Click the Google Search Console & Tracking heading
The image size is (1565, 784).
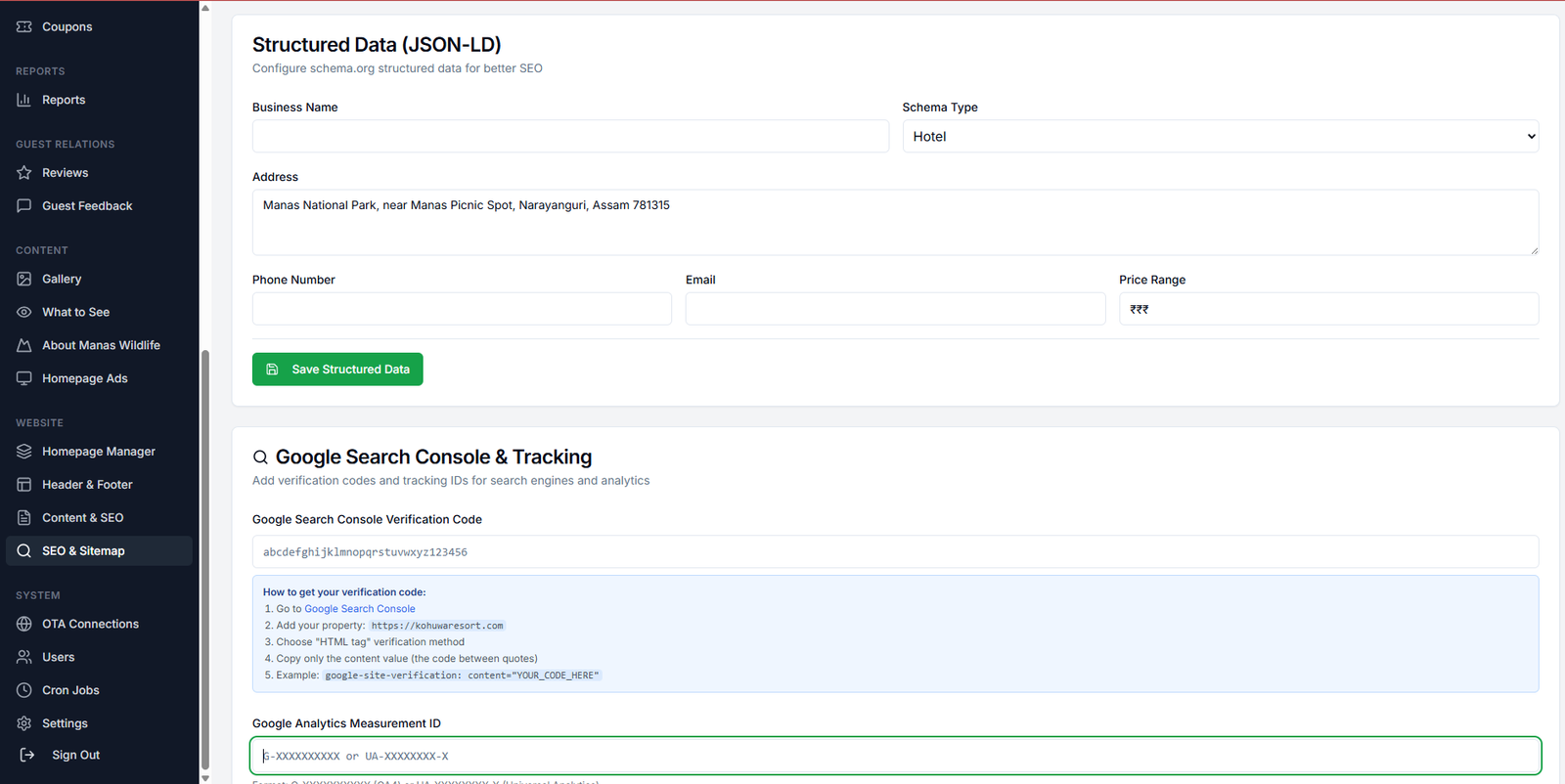tap(433, 457)
